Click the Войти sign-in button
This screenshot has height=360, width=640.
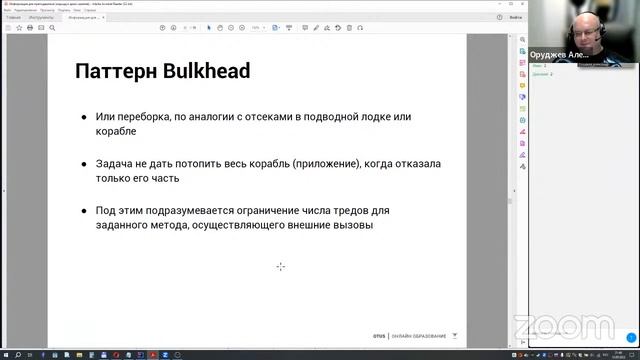[x=516, y=18]
